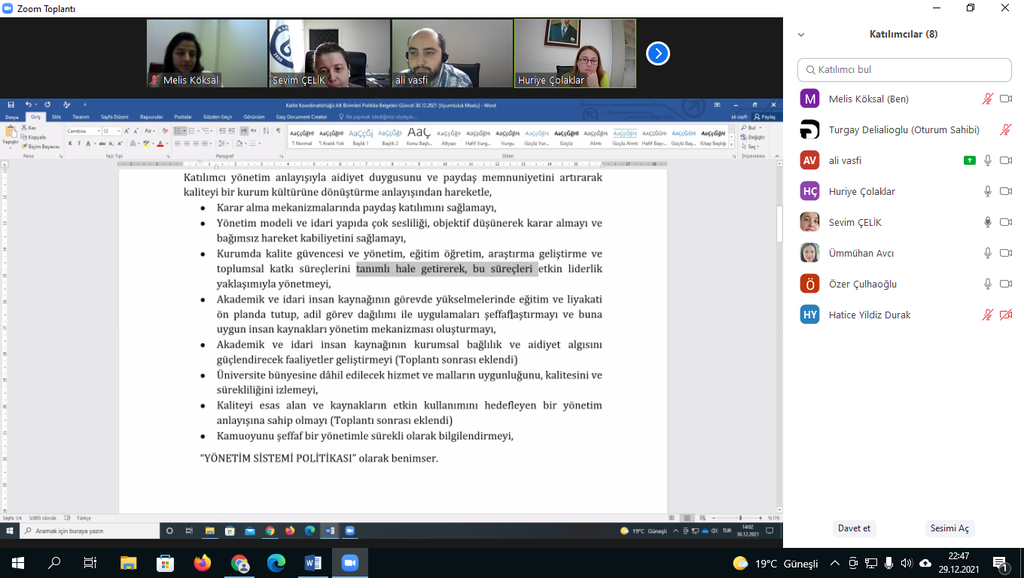Click the microphone icon next to Sevim ÇELİK
The image size is (1024, 578).
click(987, 222)
